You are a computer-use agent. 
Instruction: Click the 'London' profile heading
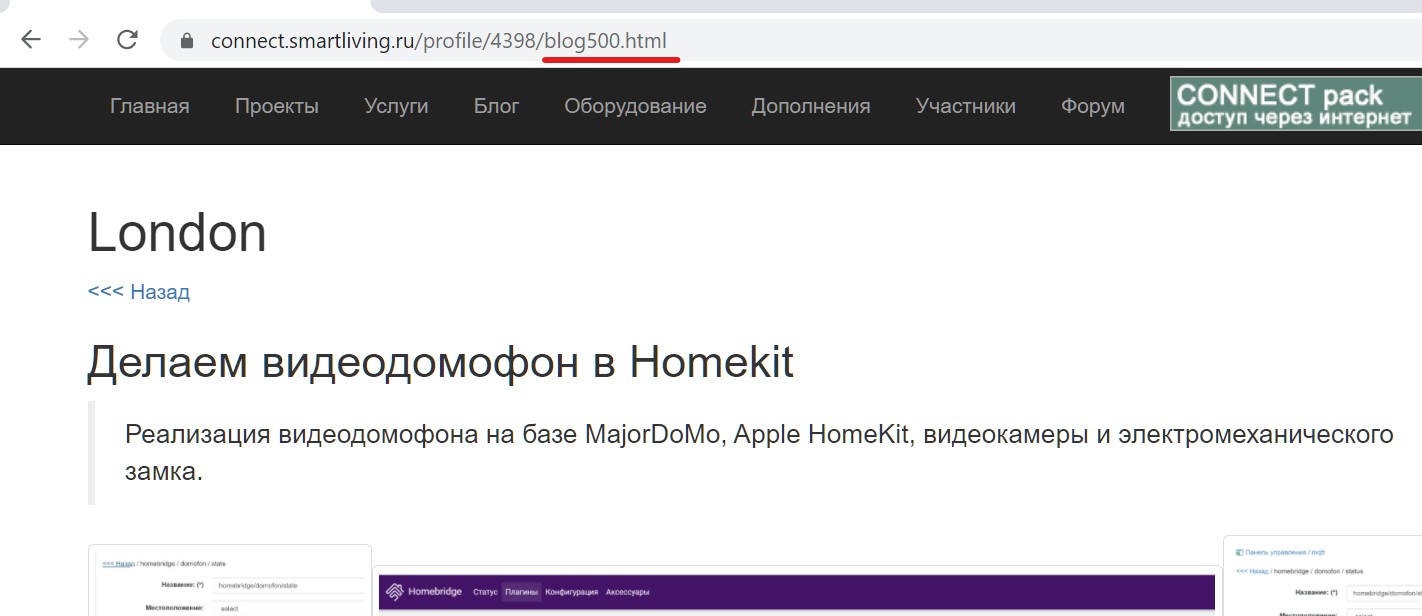click(177, 233)
